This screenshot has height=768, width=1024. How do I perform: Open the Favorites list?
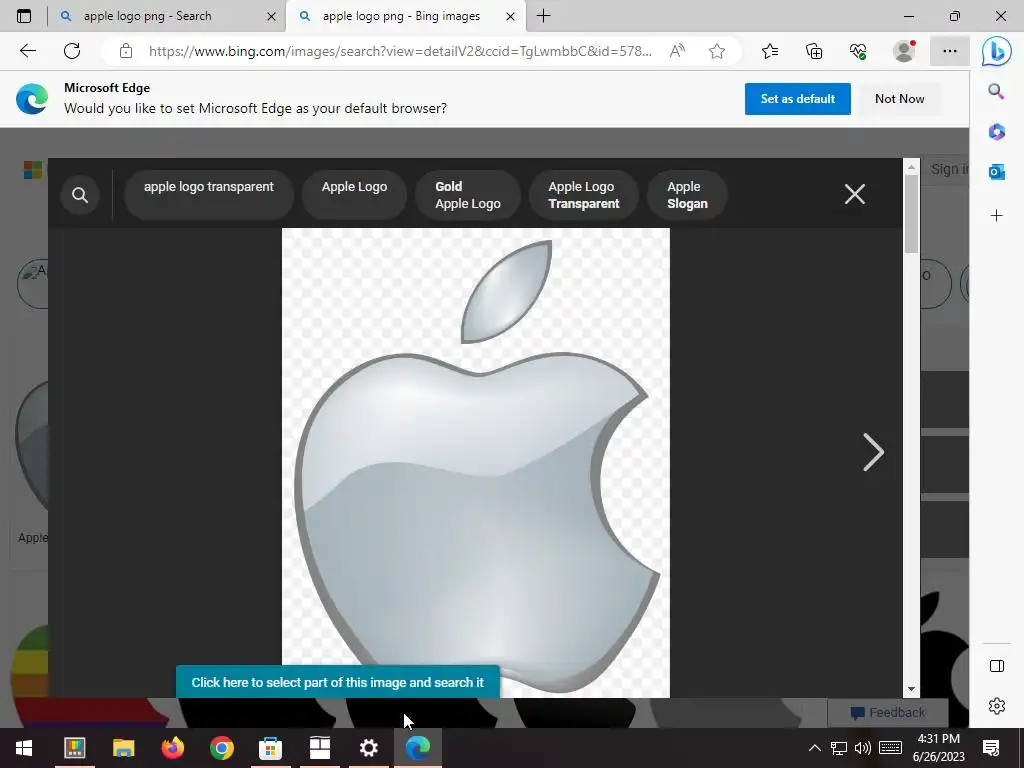(770, 51)
